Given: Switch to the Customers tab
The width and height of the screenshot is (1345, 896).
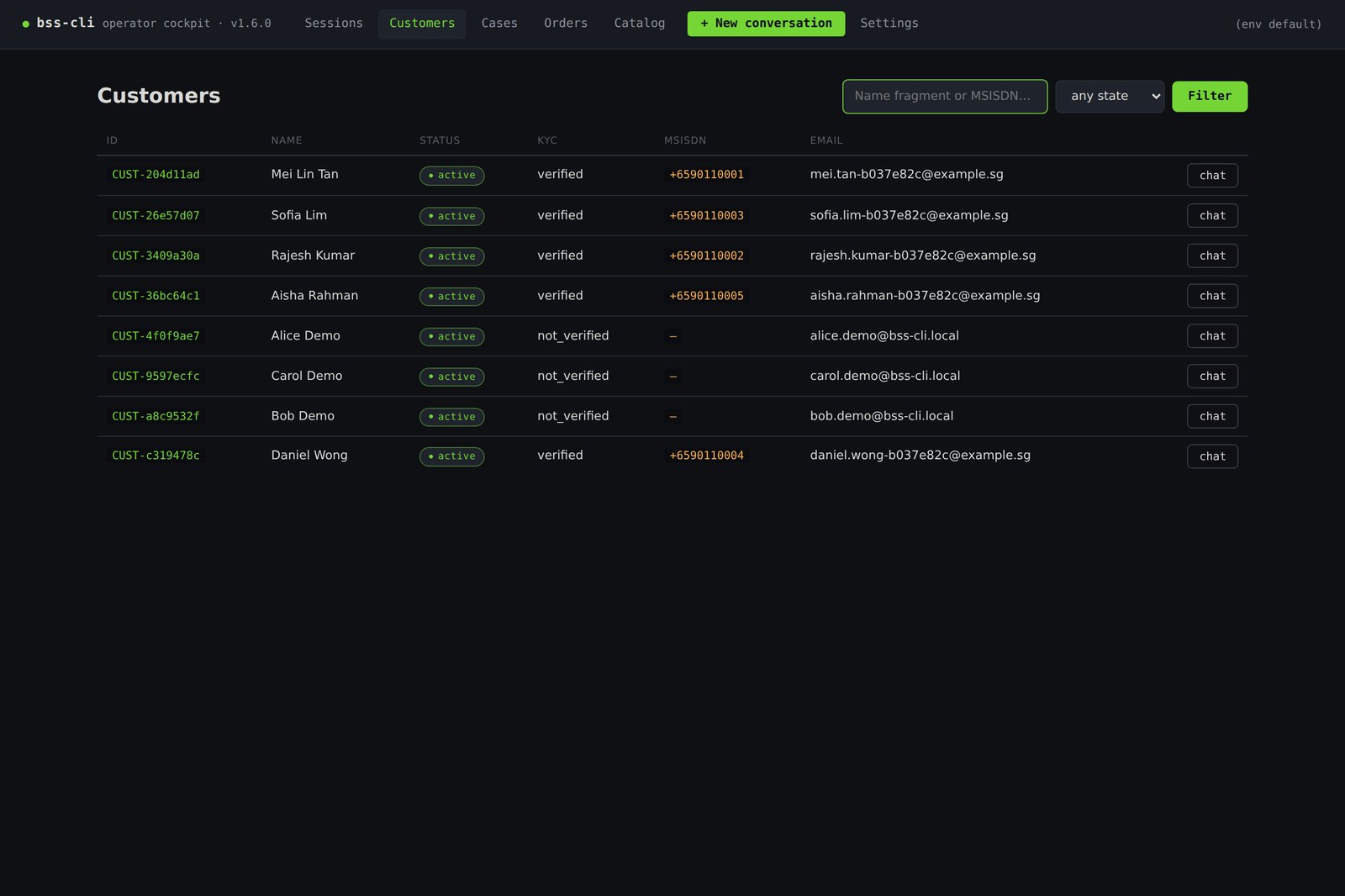Looking at the screenshot, I should coord(422,24).
